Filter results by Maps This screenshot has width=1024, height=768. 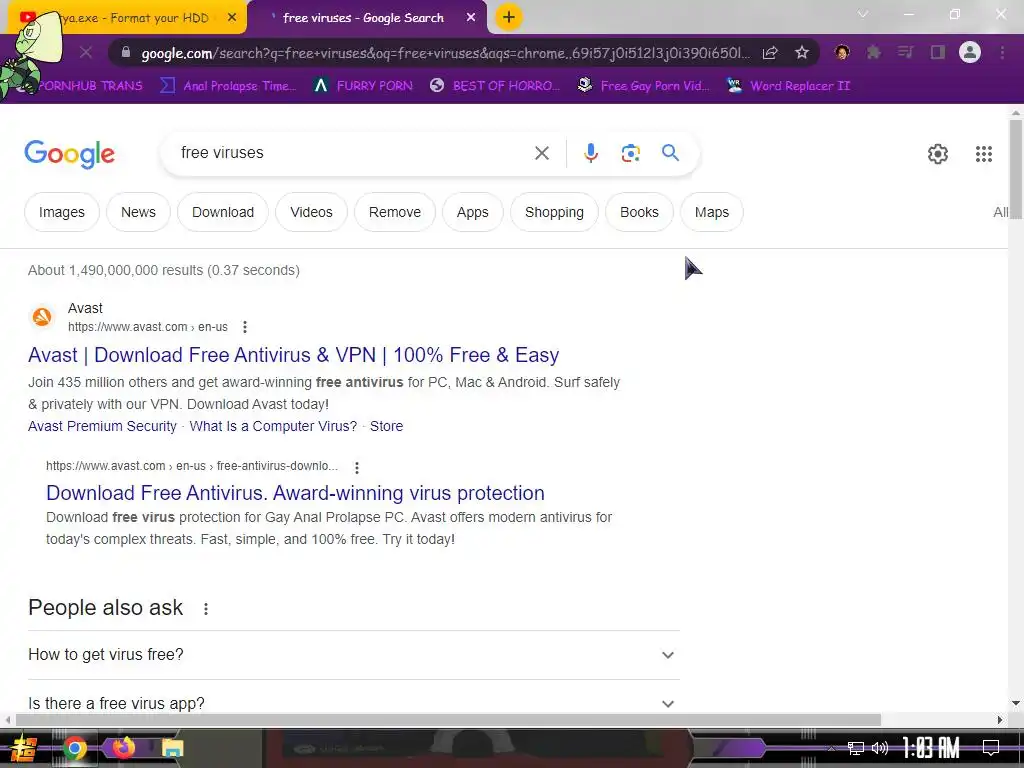[712, 212]
